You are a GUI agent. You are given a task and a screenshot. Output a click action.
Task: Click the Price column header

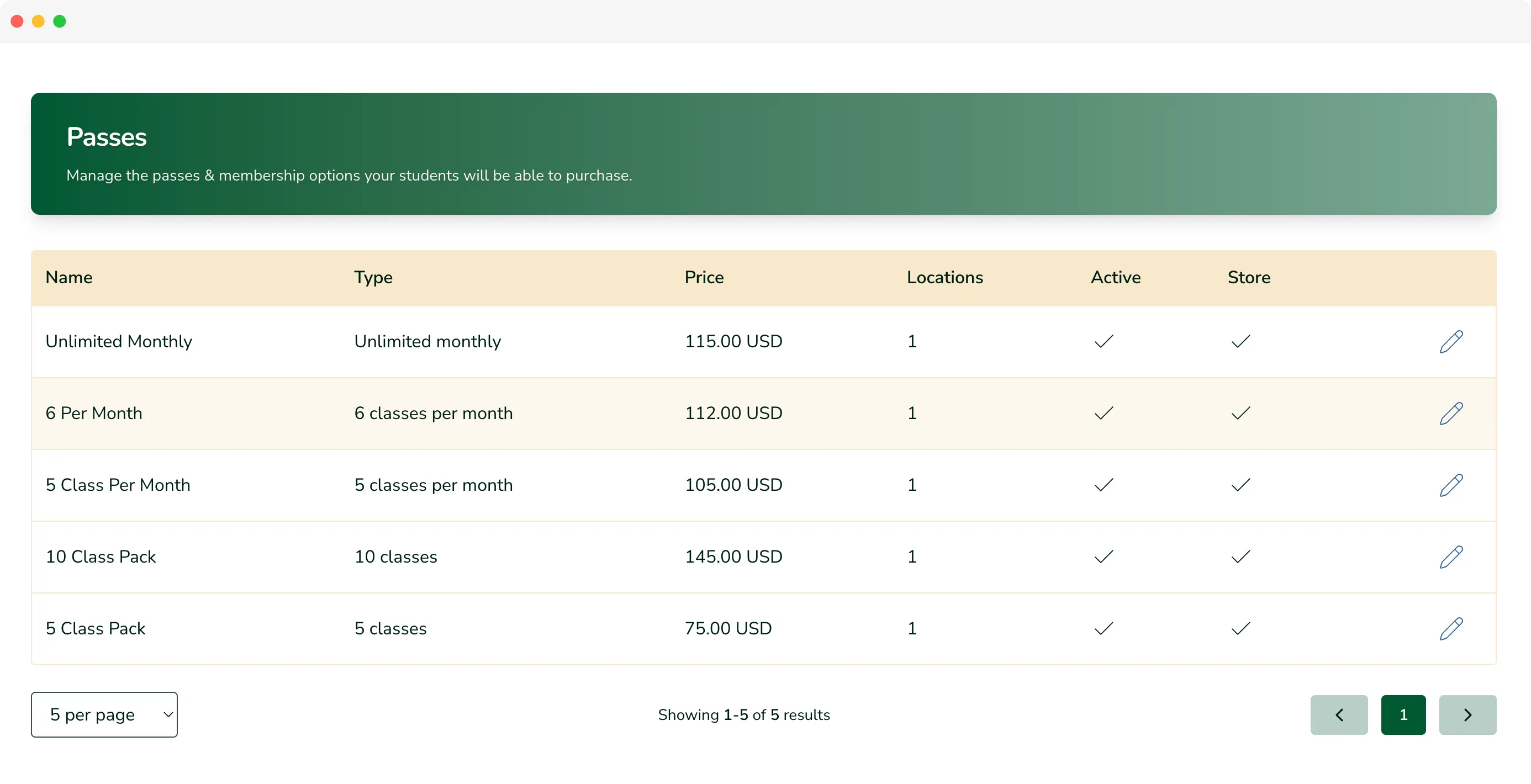tap(704, 277)
